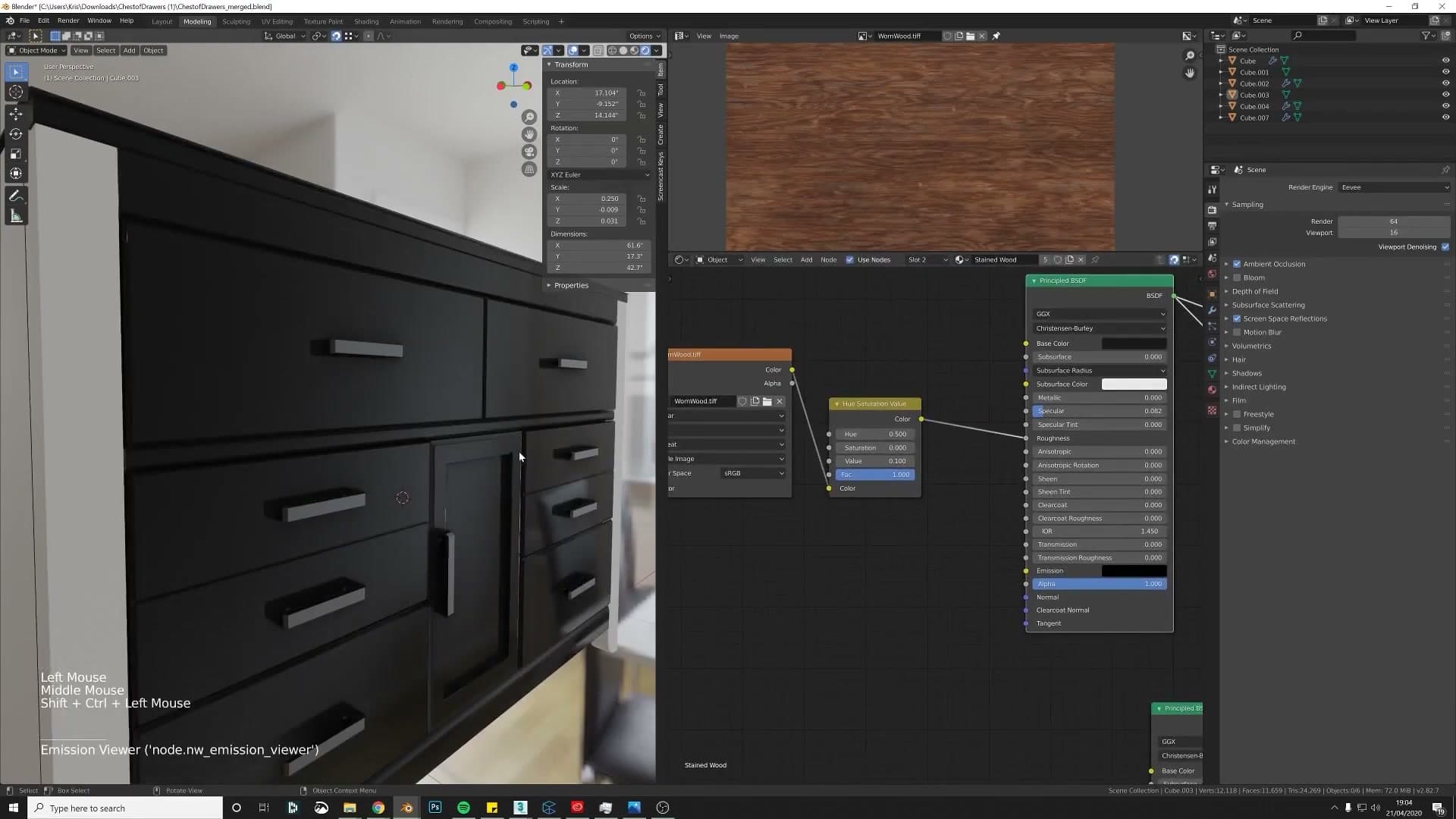Viewport: 1456px width, 819px height.
Task: Click the Subsurface Color white swatch
Action: click(1134, 384)
